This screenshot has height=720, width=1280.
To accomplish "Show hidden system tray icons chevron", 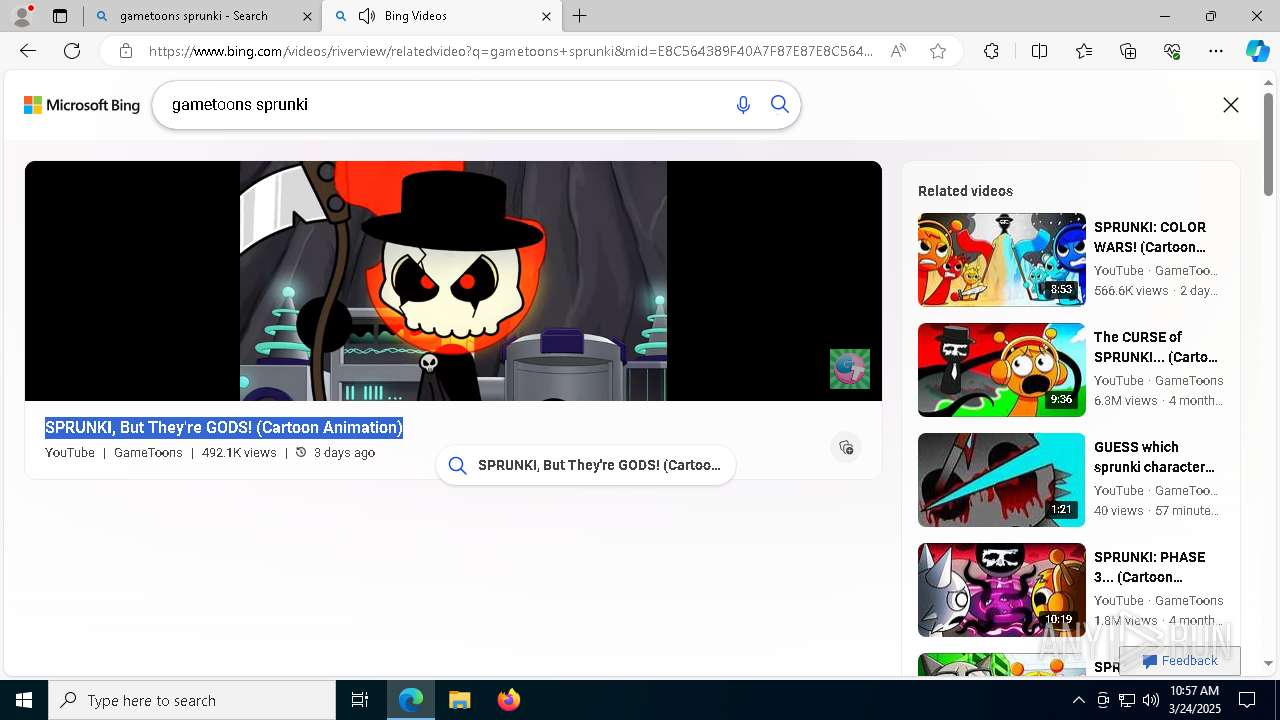I will (1078, 700).
